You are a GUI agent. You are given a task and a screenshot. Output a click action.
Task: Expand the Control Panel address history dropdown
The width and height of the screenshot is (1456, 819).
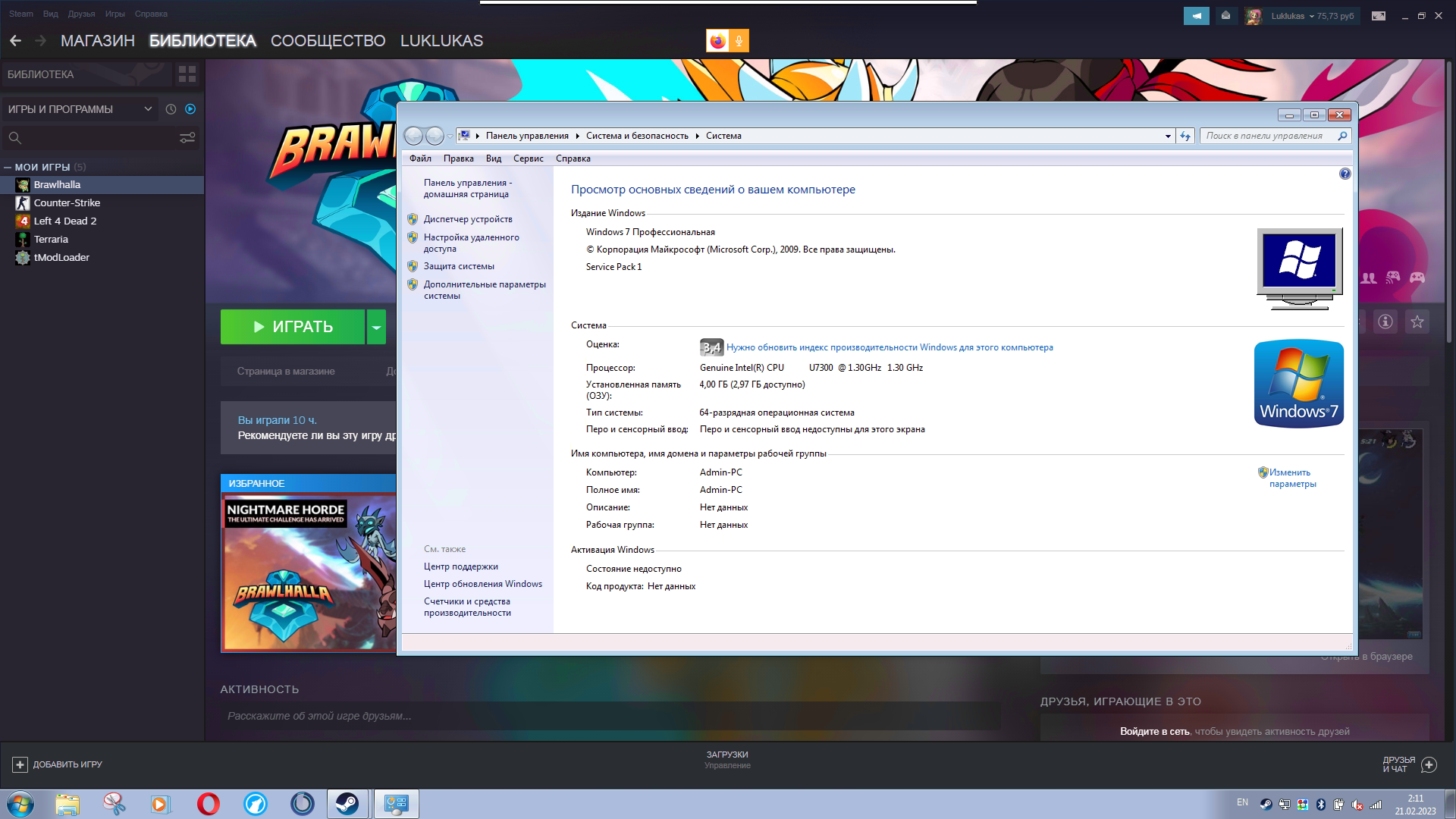[1168, 136]
